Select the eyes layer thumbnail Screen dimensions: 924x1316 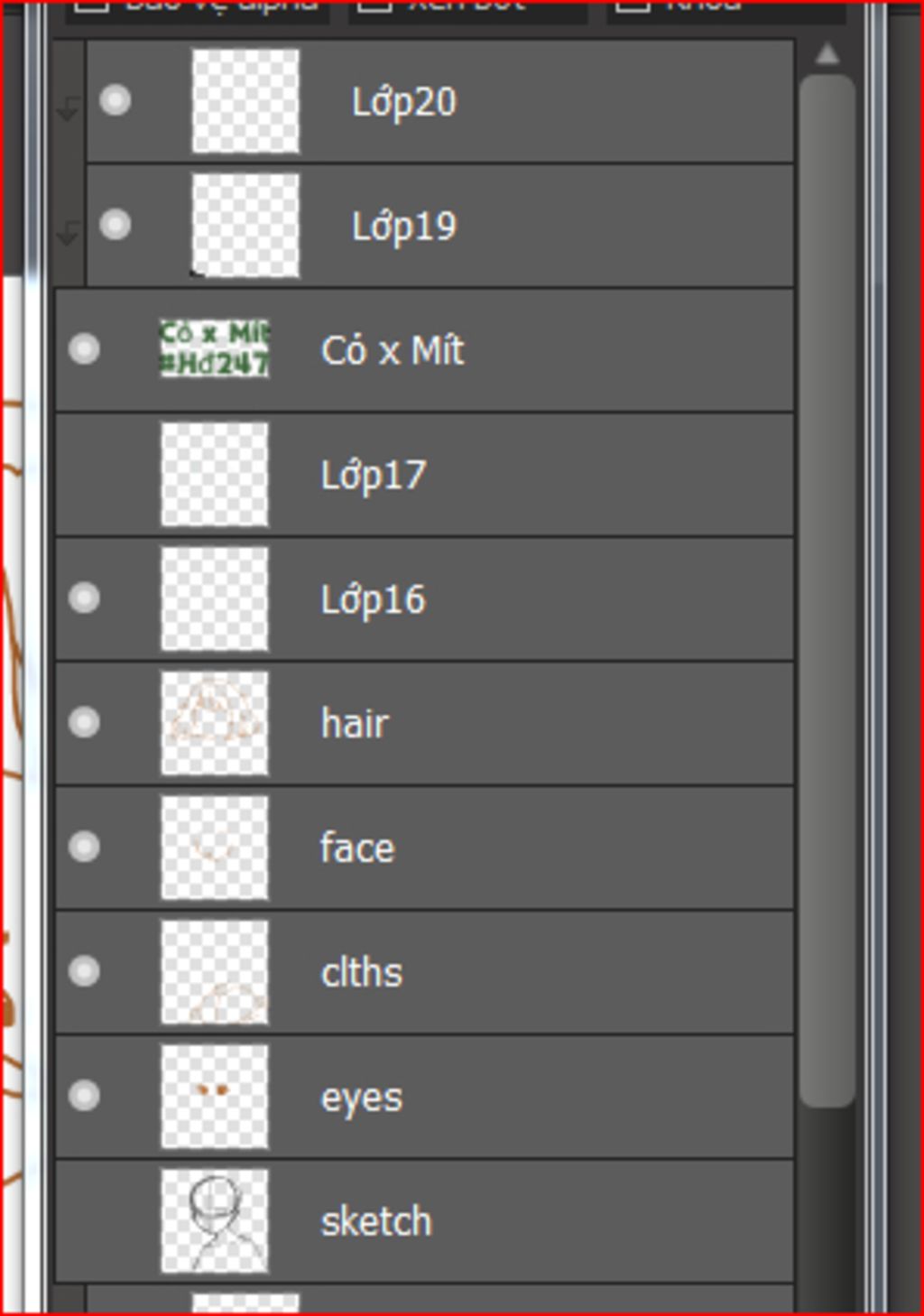(215, 1097)
